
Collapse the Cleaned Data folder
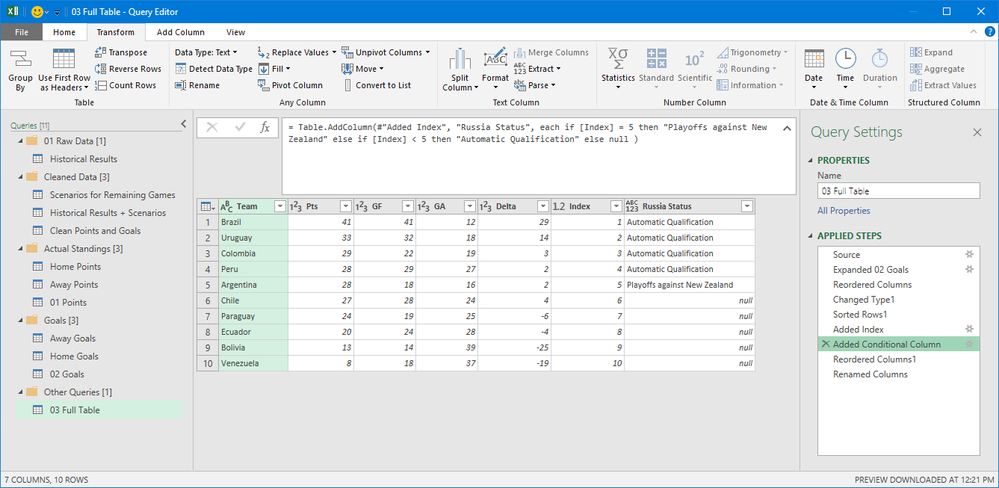click(20, 176)
